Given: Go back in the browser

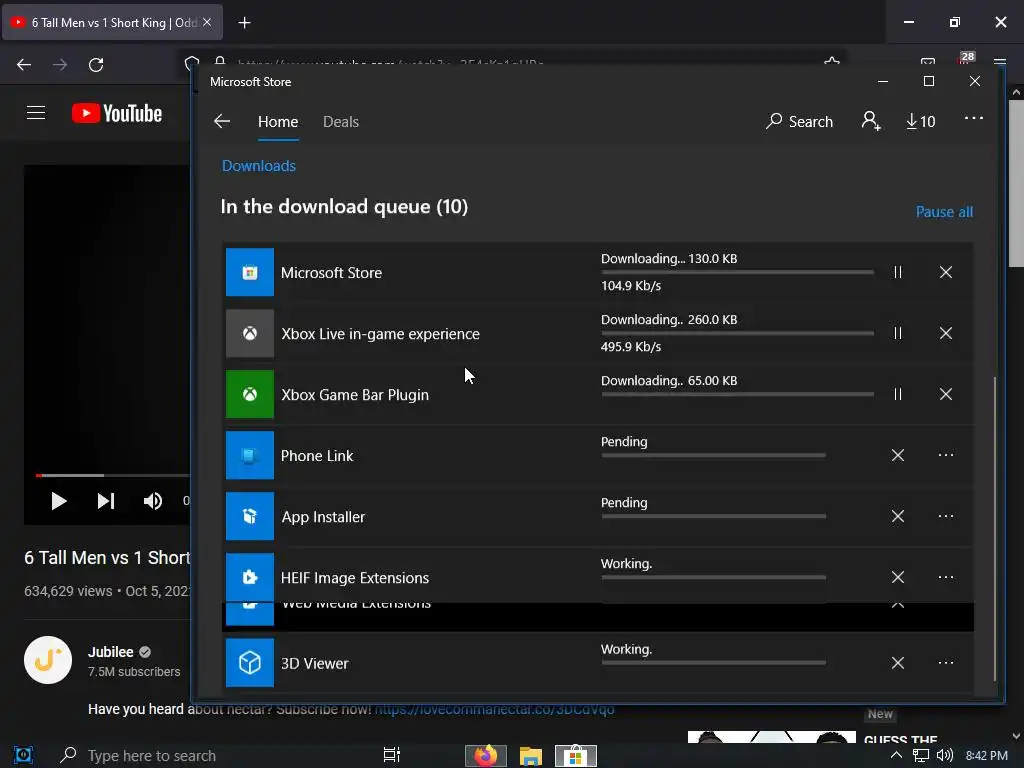Looking at the screenshot, I should pos(24,65).
